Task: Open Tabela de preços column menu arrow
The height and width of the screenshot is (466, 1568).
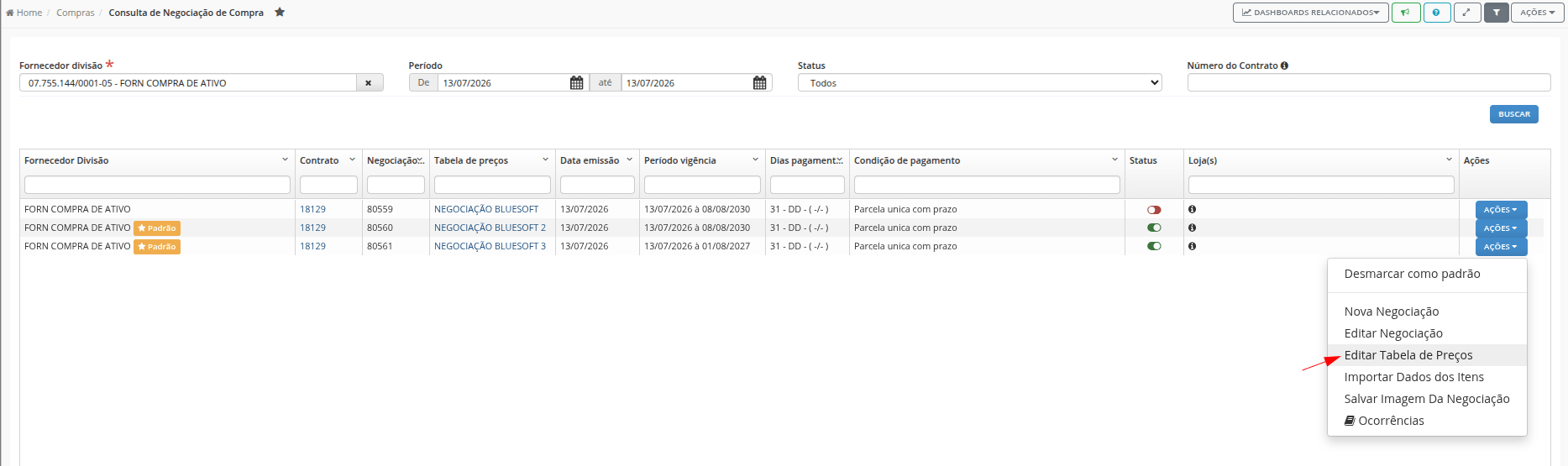Action: tap(546, 160)
